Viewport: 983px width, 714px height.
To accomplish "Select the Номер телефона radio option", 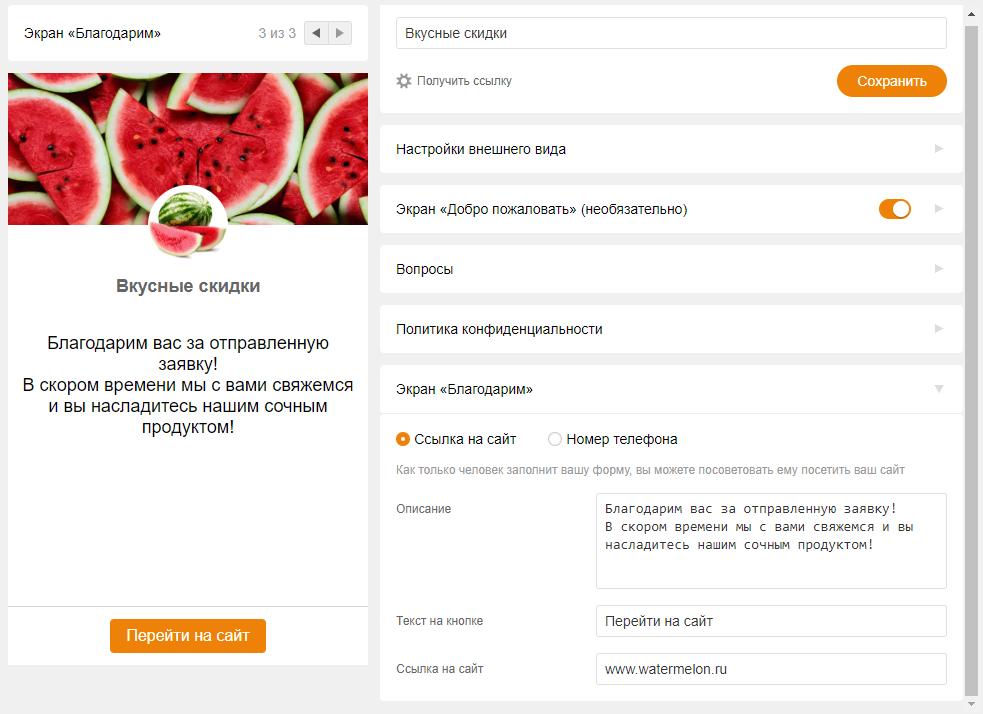I will (555, 439).
